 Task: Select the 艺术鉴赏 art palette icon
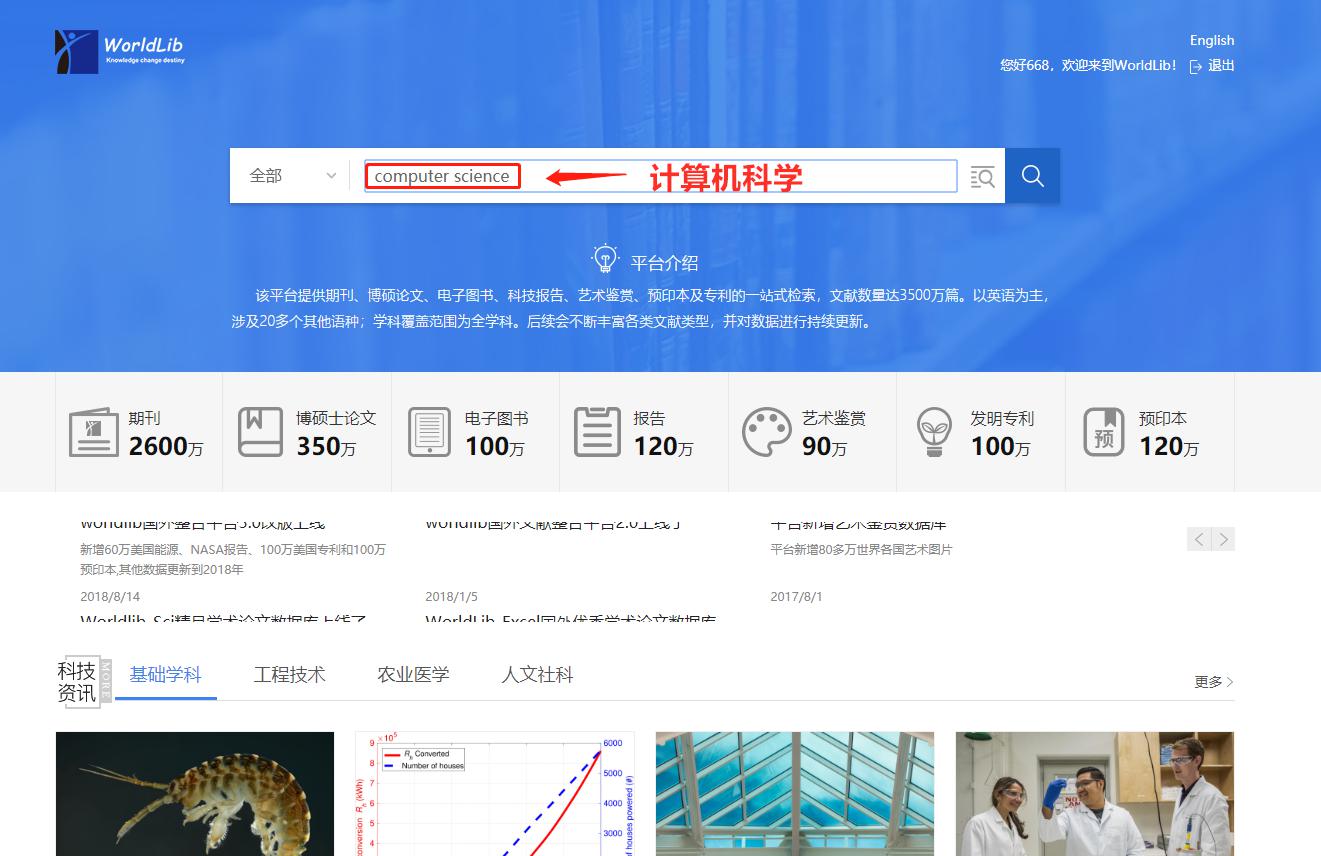click(x=766, y=432)
